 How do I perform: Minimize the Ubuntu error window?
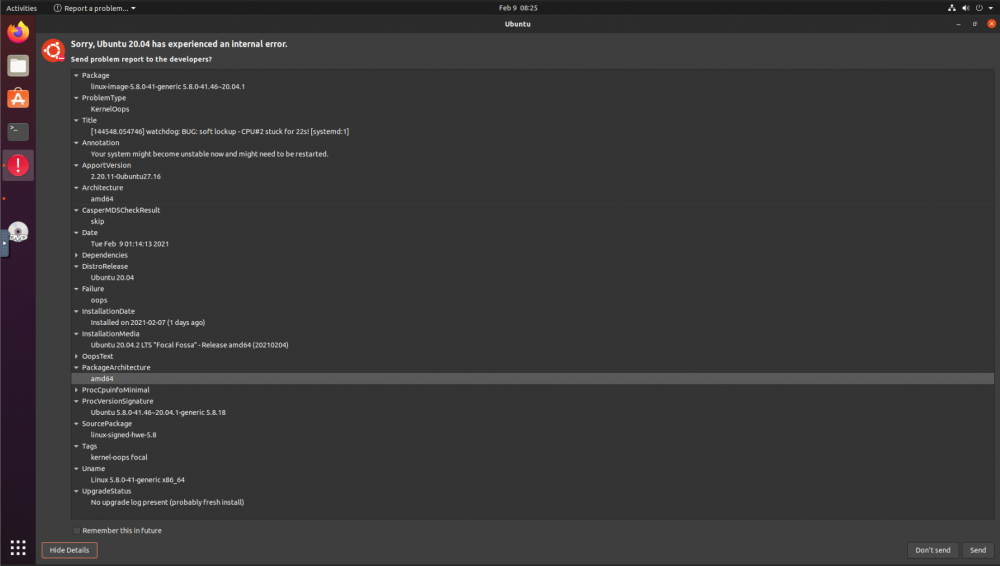(958, 24)
